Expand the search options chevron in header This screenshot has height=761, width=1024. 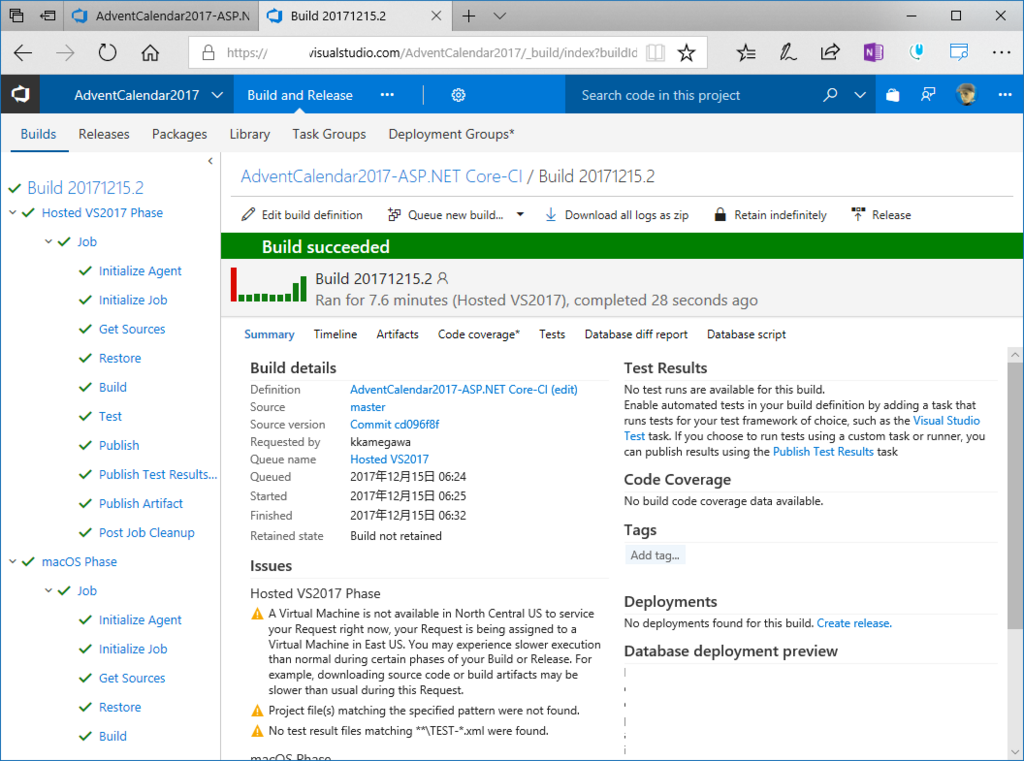(860, 95)
